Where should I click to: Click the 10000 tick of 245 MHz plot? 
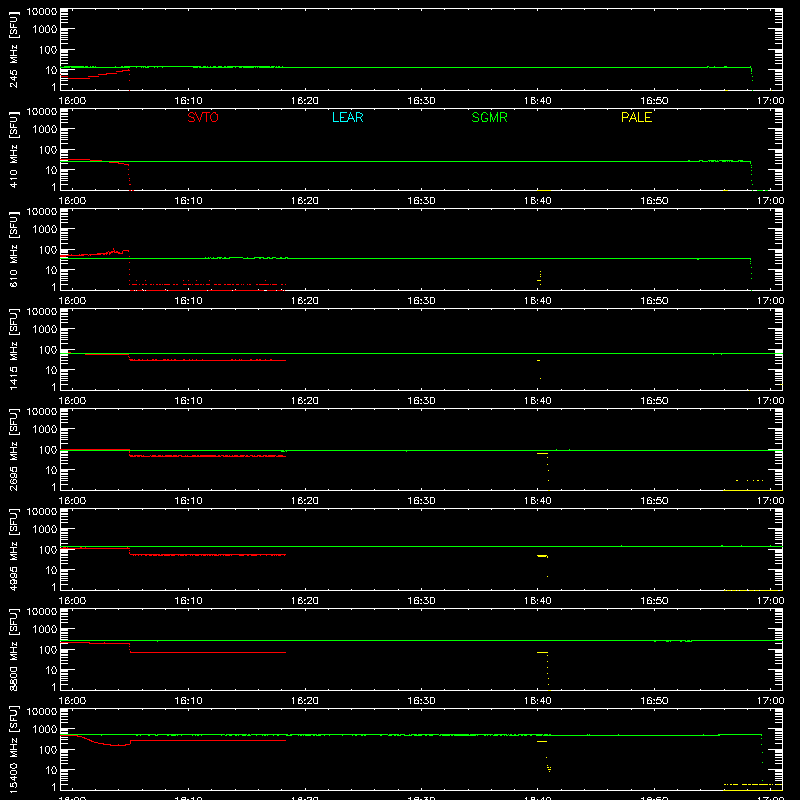(42, 12)
